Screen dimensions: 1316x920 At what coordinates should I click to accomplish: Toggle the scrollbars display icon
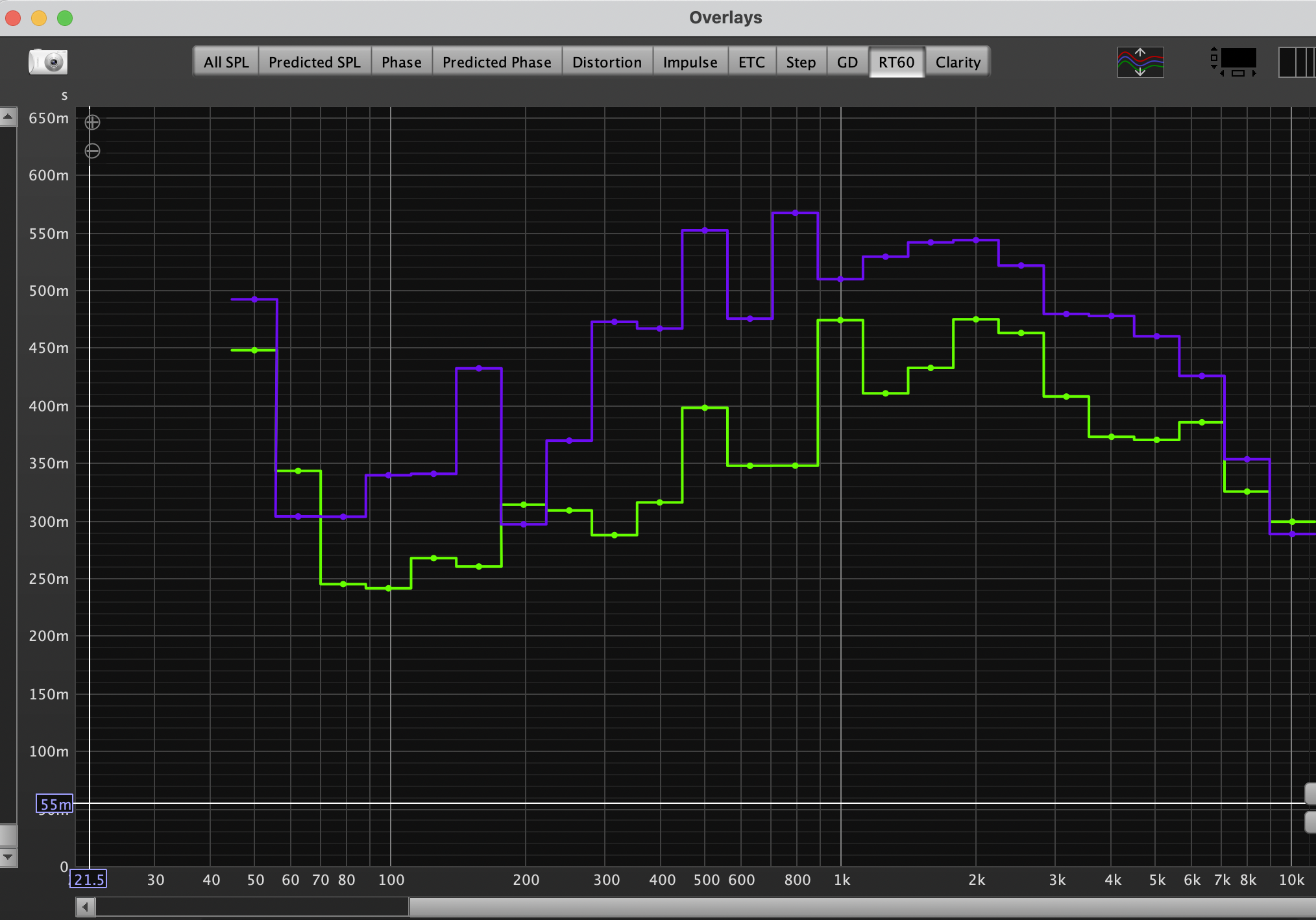pyautogui.click(x=1235, y=62)
